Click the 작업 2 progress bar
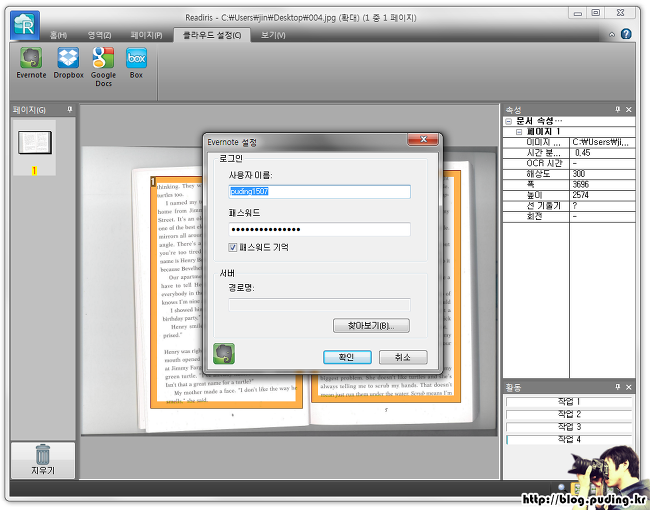The image size is (650, 510). (x=569, y=414)
